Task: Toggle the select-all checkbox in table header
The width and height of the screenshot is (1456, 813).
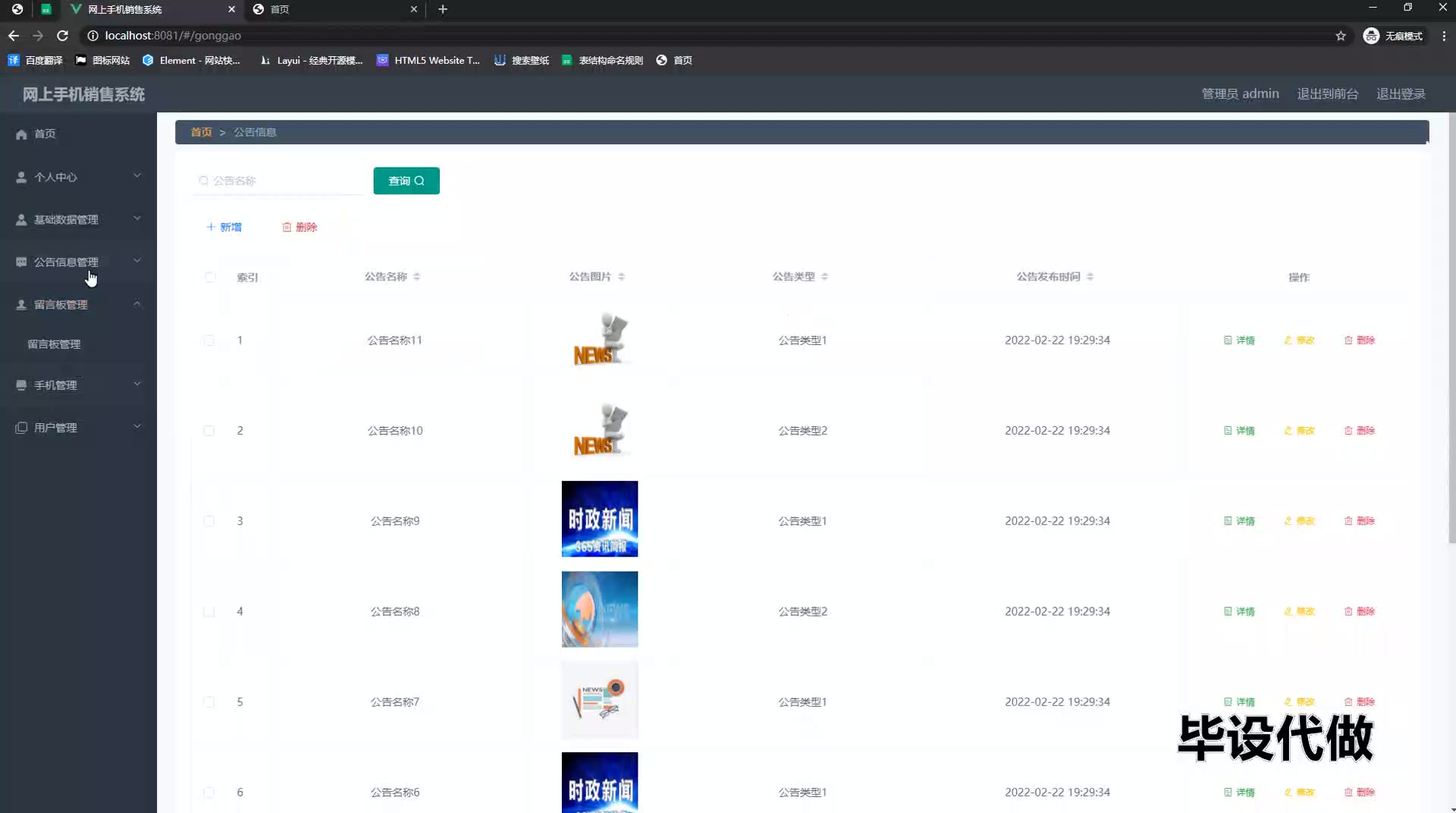Action: [x=210, y=277]
